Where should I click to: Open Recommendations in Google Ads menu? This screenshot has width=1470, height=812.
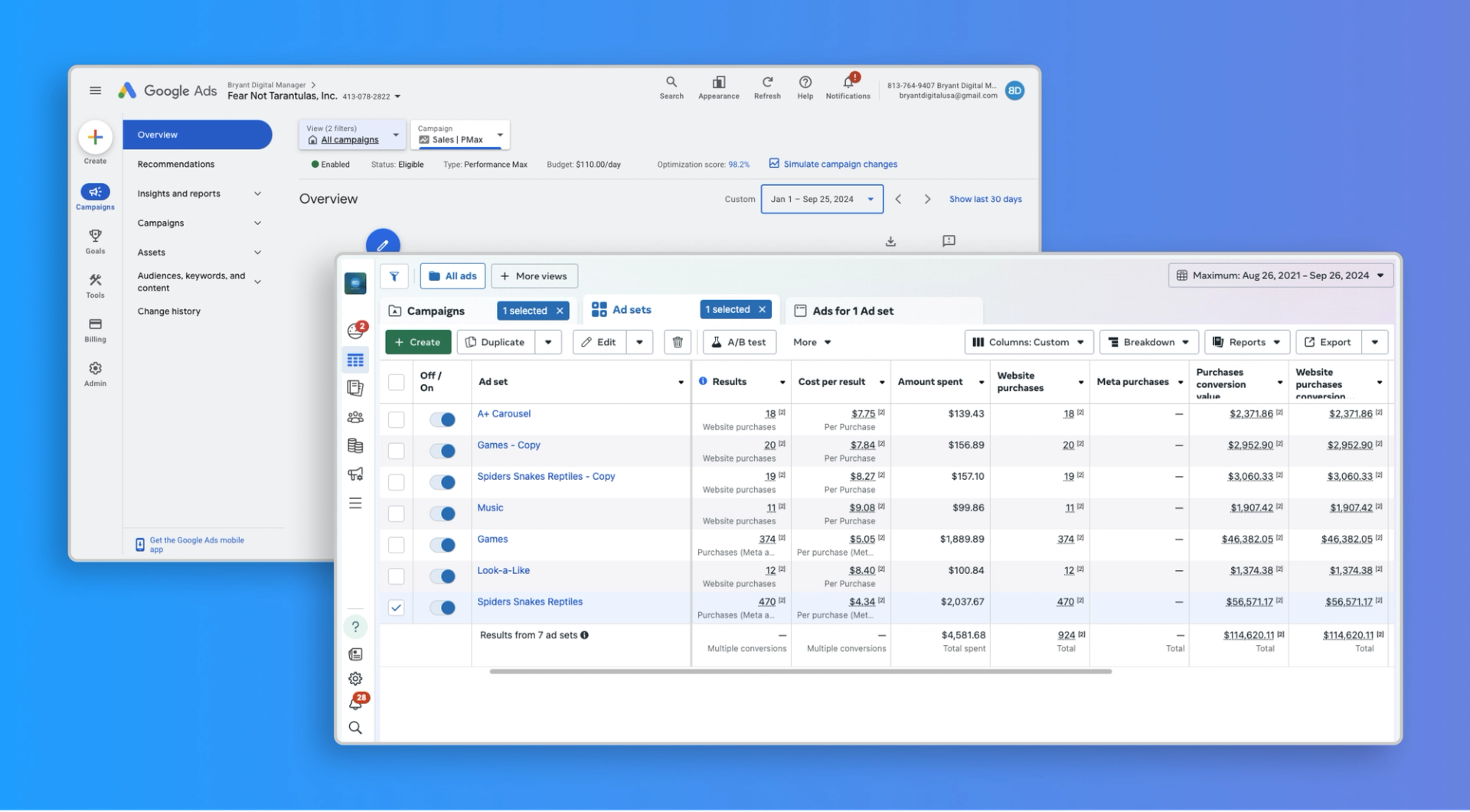pyautogui.click(x=176, y=165)
